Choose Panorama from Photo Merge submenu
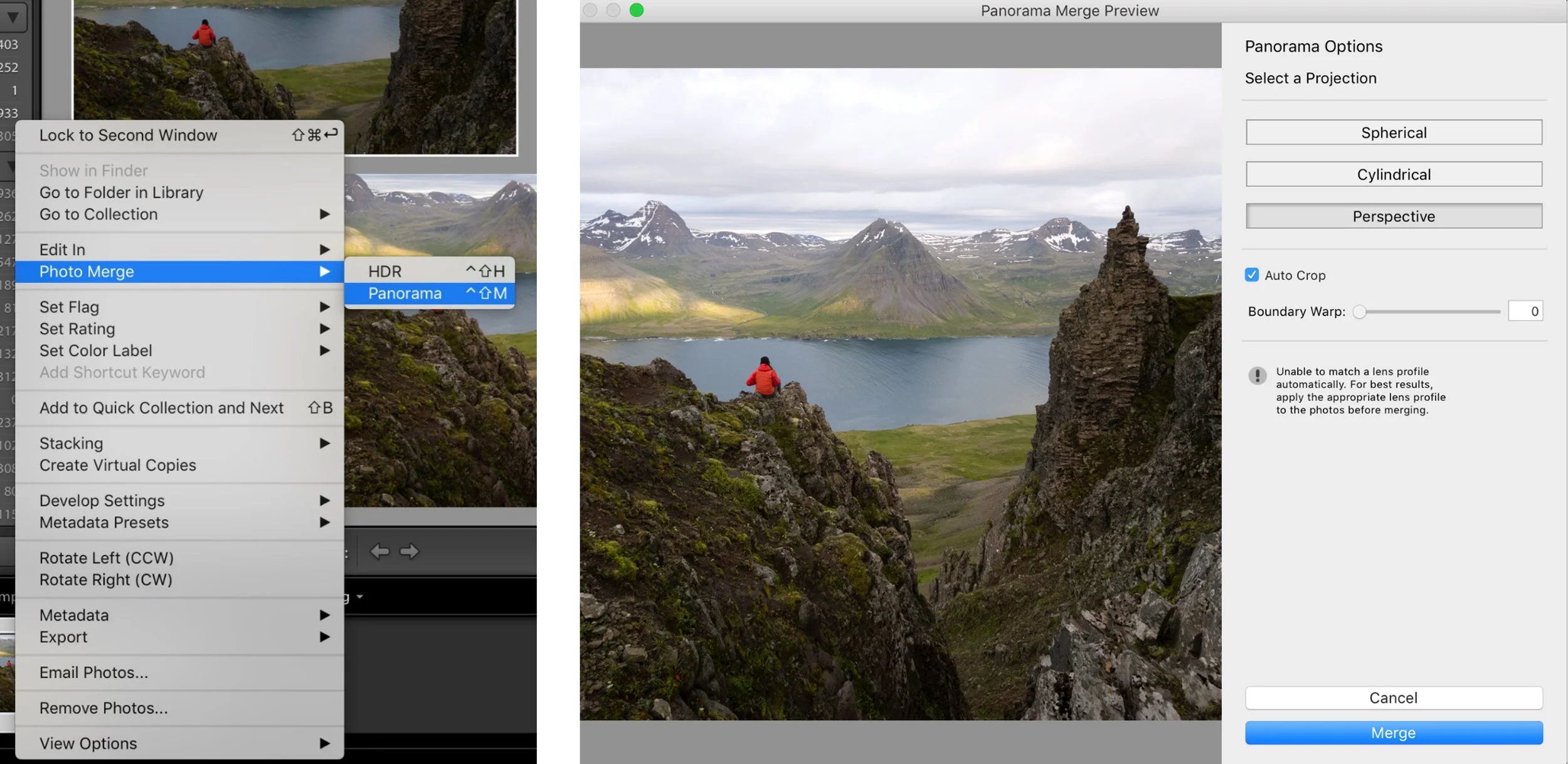Image resolution: width=1568 pixels, height=764 pixels. (x=430, y=293)
